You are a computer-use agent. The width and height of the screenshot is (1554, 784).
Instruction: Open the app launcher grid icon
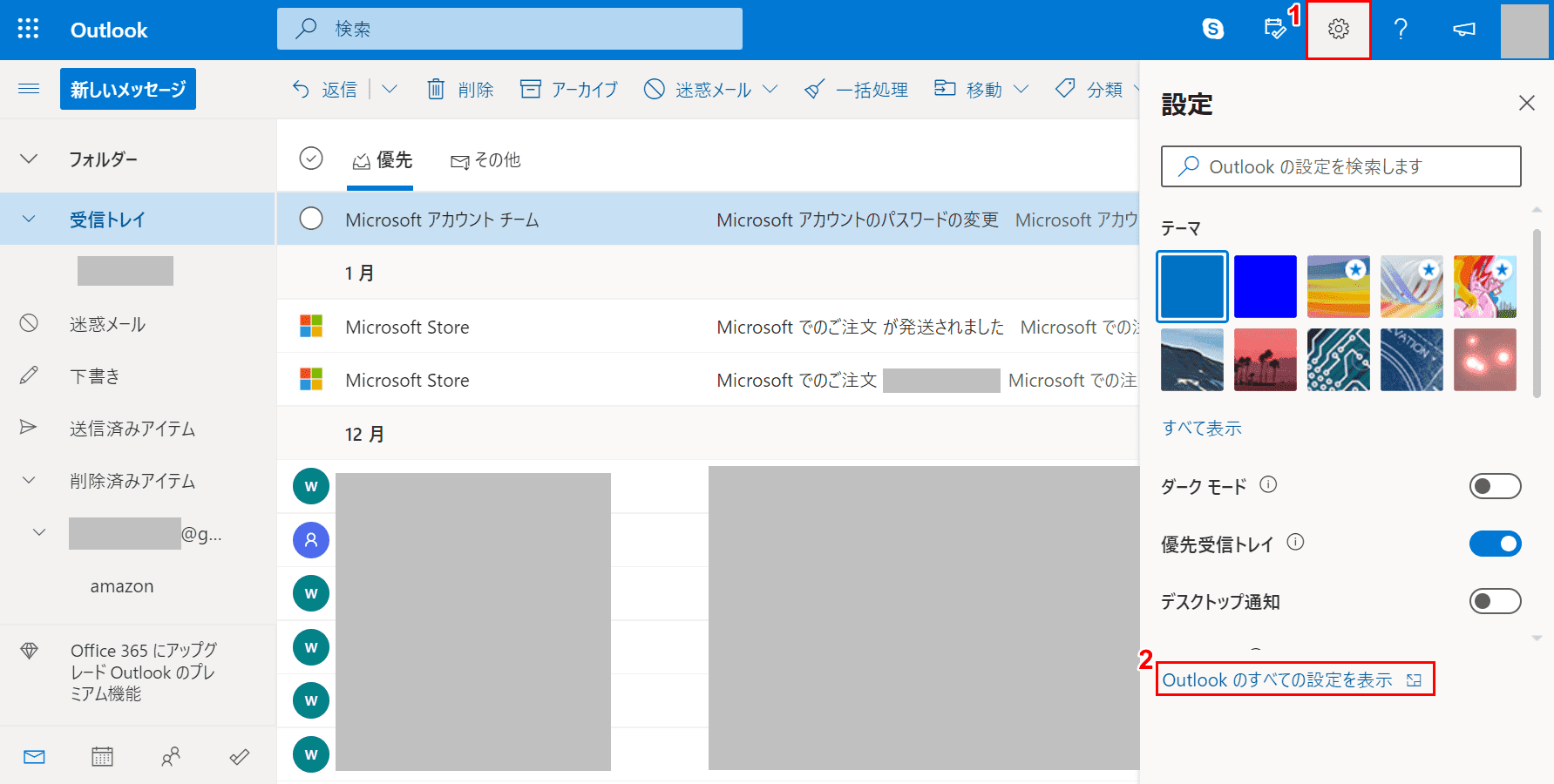tap(28, 29)
